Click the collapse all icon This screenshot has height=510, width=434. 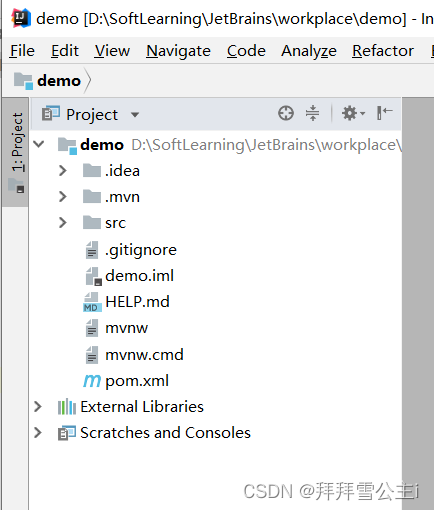(312, 113)
